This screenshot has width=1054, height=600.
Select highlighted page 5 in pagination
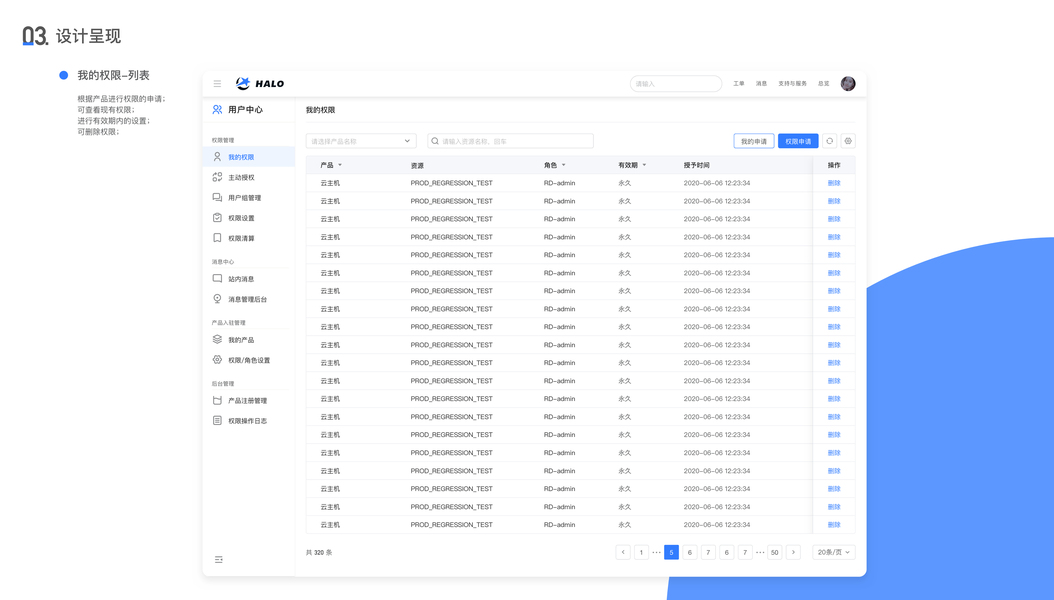click(x=672, y=552)
